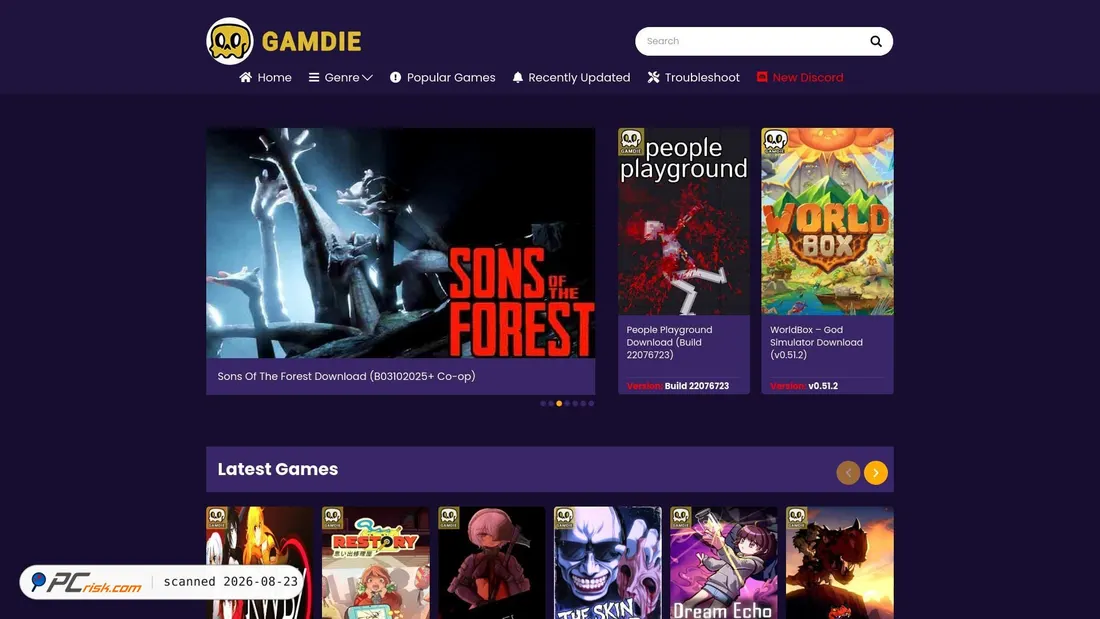Click the Build 22076723 version text
Image resolution: width=1100 pixels, height=619 pixels.
697,386
